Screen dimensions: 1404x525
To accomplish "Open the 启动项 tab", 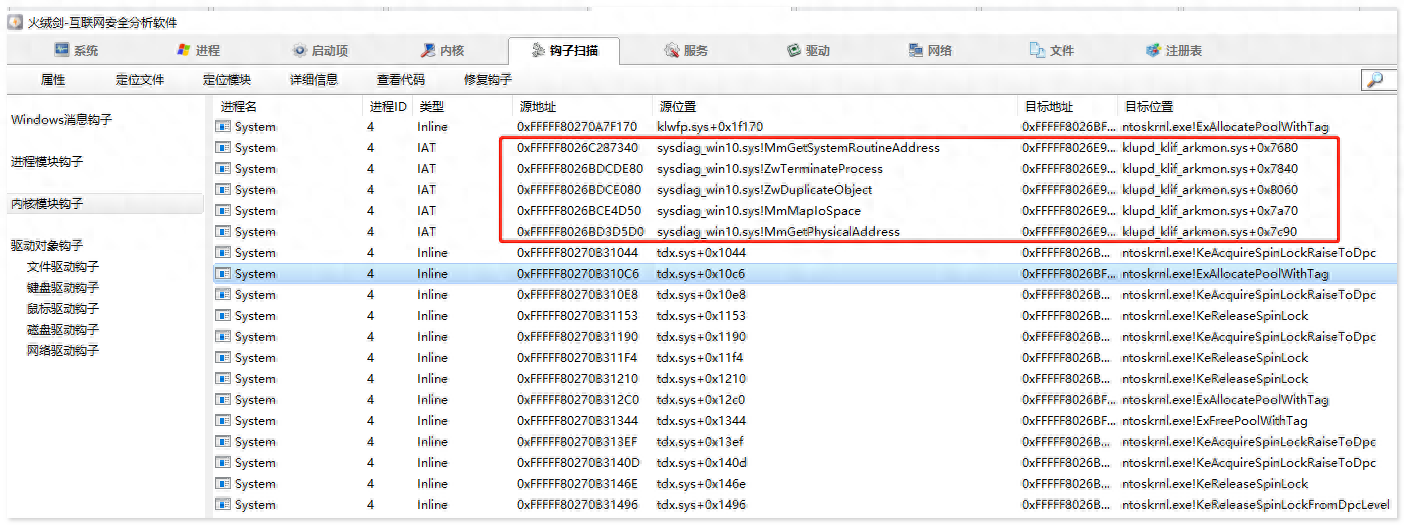I will pos(320,50).
